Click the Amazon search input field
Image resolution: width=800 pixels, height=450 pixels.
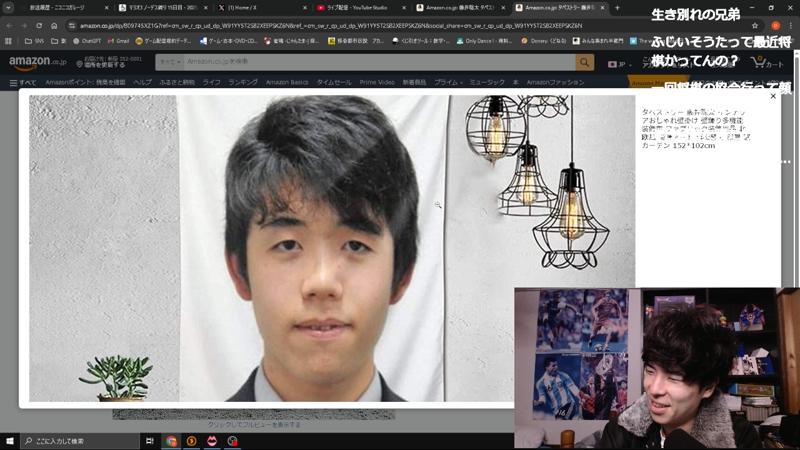point(379,62)
